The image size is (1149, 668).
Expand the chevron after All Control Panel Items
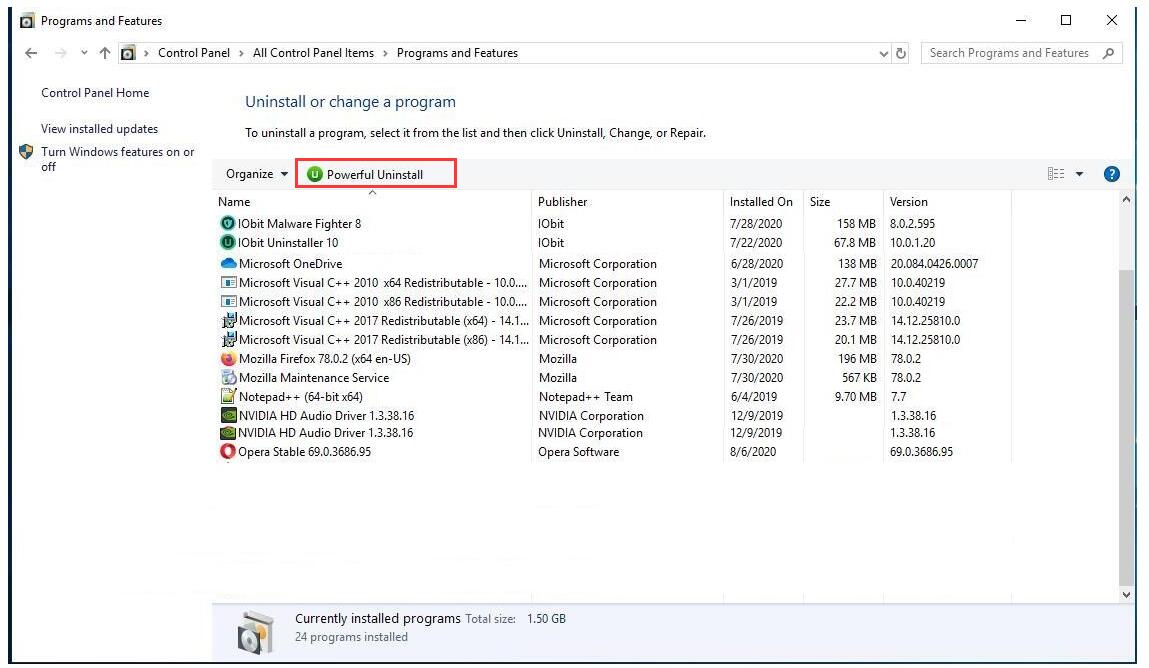click(x=385, y=53)
